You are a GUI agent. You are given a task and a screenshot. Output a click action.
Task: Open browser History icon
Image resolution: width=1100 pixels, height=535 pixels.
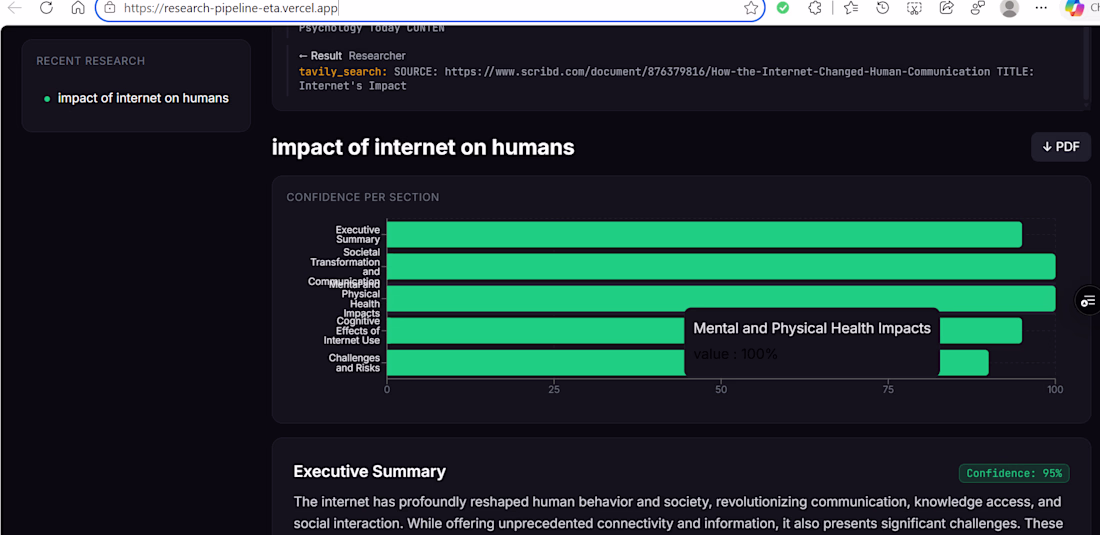883,8
